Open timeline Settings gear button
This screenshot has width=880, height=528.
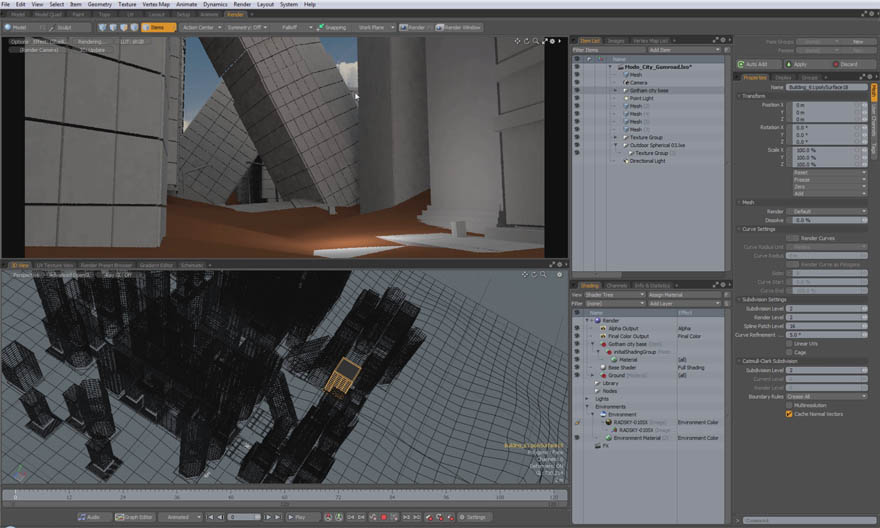[x=473, y=517]
